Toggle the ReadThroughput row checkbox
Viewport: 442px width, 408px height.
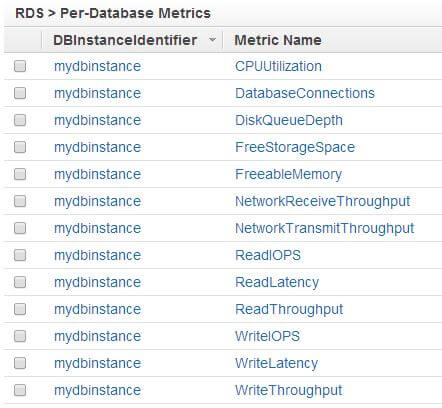[x=20, y=309]
